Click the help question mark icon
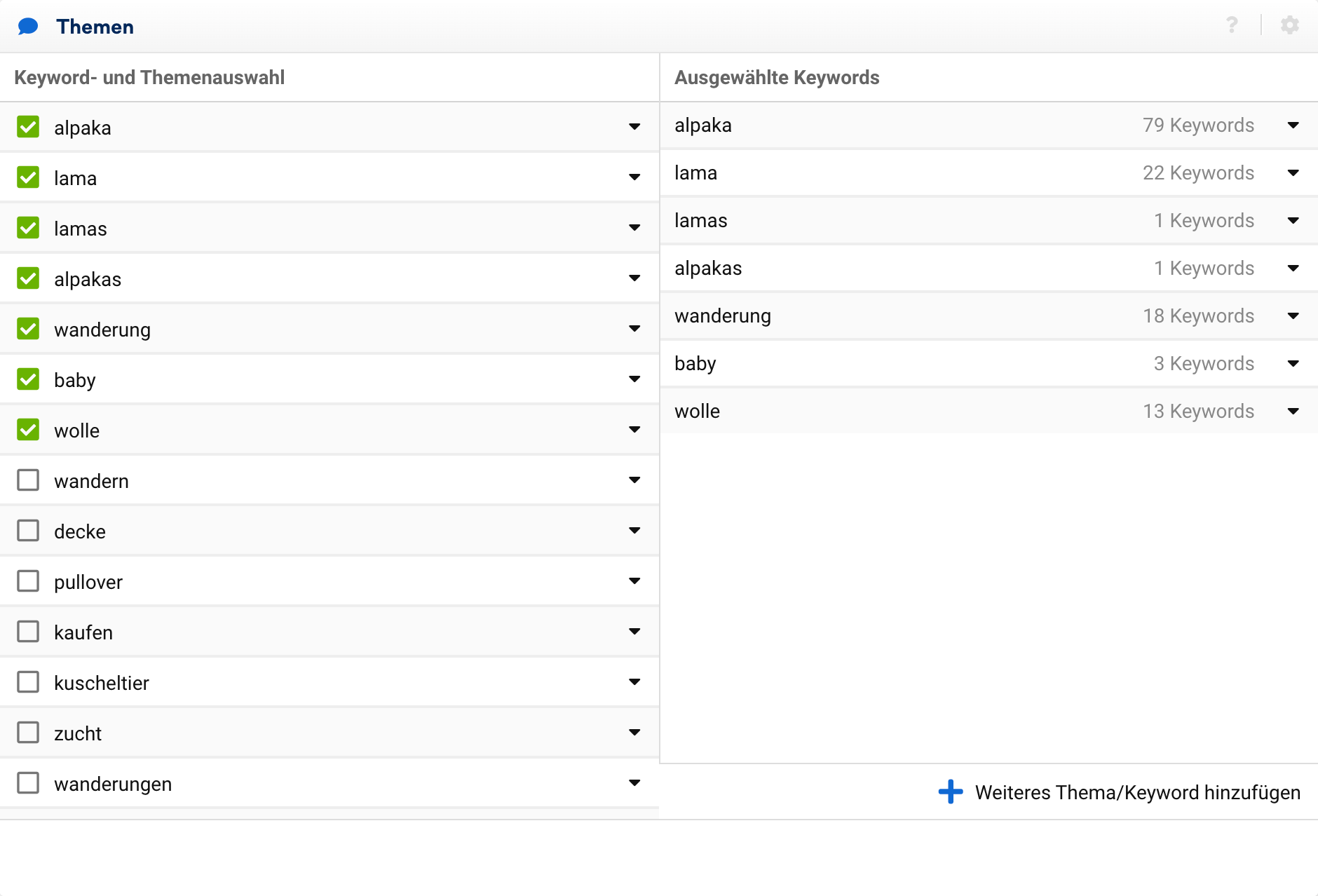This screenshot has height=896, width=1318. (1232, 25)
